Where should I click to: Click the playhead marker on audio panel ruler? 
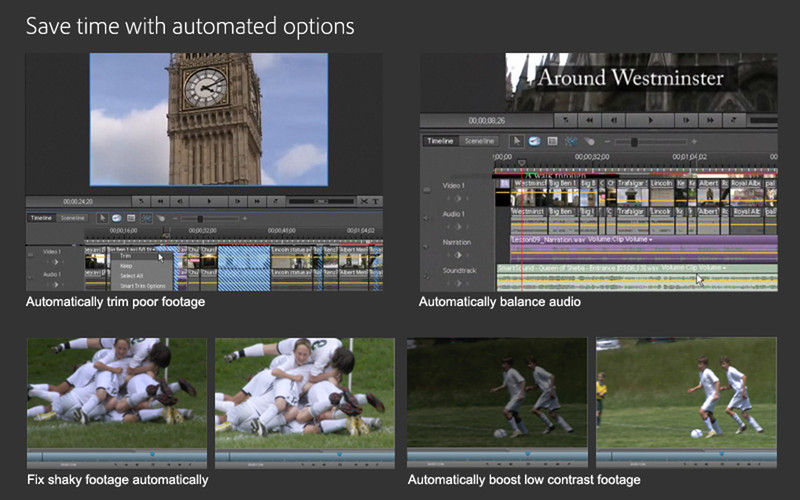(x=521, y=163)
